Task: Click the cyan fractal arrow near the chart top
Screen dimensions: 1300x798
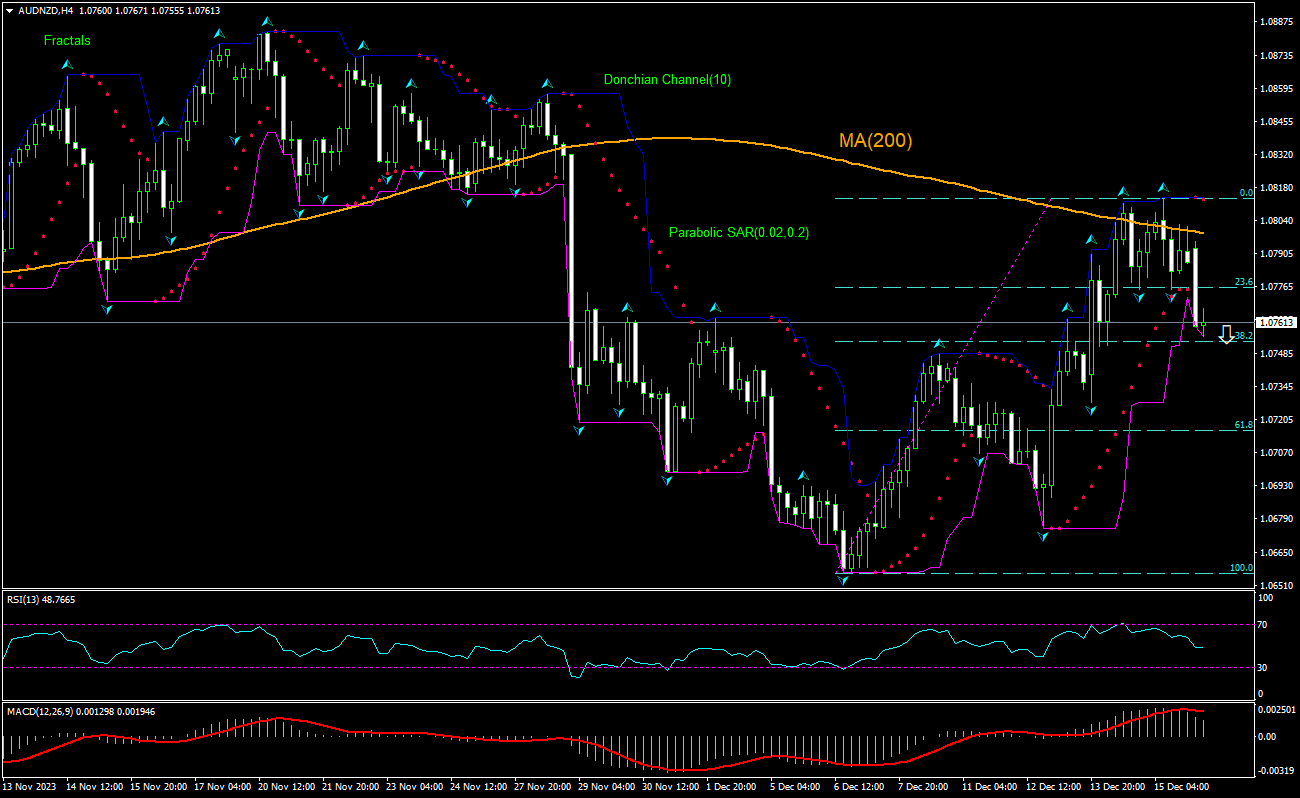Action: [266, 18]
